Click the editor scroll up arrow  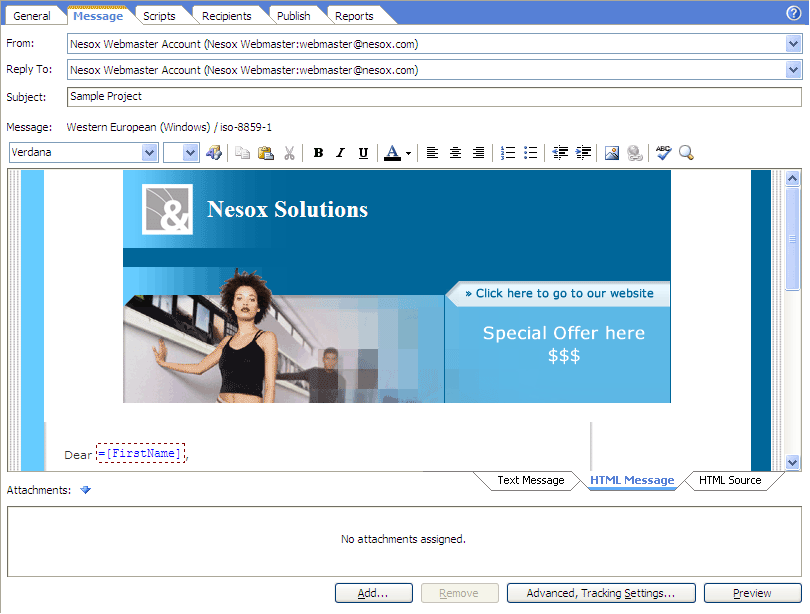click(x=792, y=179)
